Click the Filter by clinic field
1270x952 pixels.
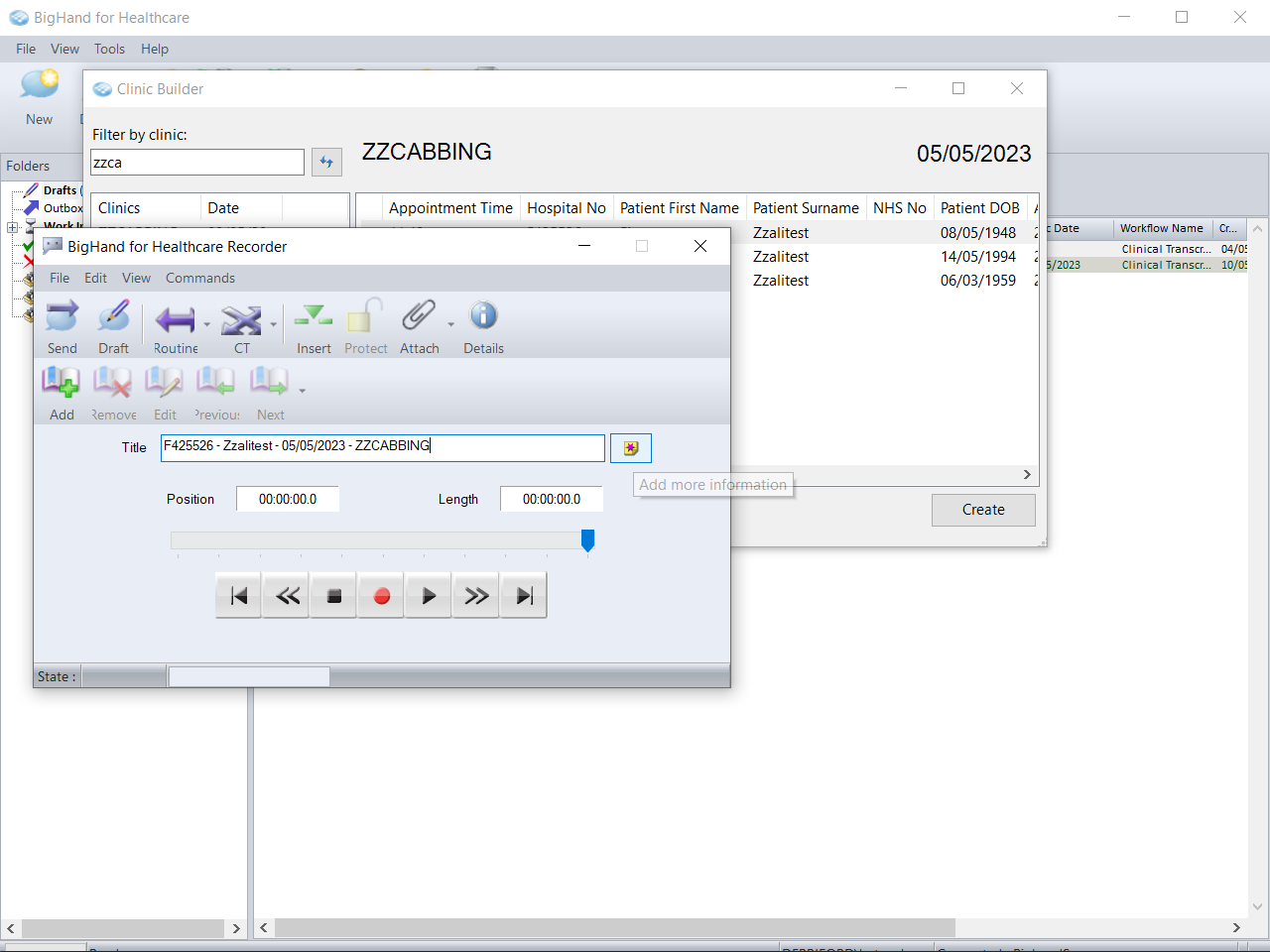(197, 163)
